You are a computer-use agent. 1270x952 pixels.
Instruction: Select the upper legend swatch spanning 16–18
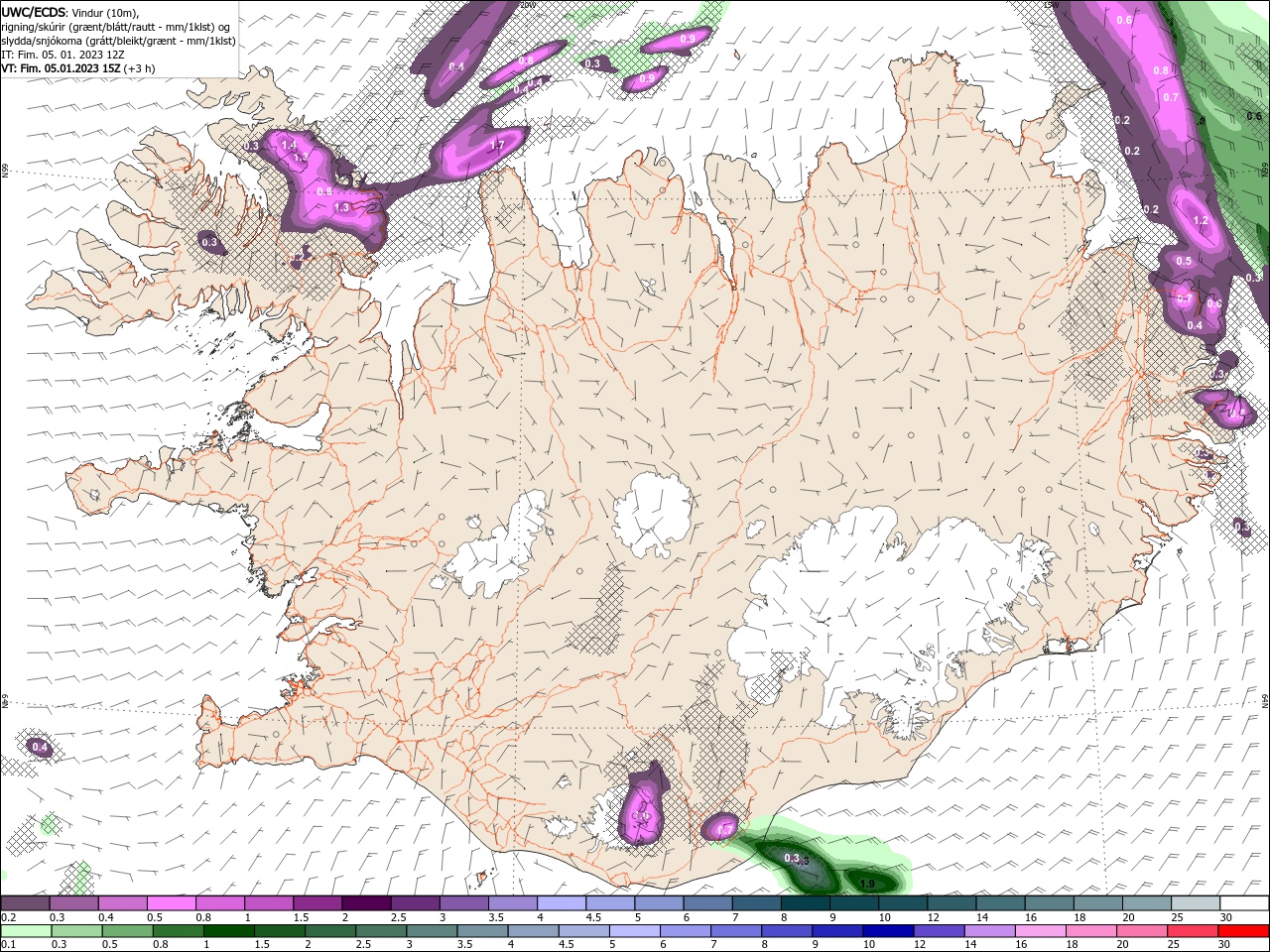point(1050,903)
